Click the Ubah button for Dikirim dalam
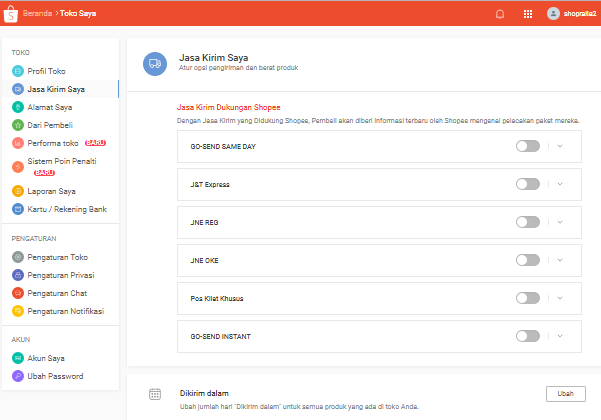 point(566,394)
